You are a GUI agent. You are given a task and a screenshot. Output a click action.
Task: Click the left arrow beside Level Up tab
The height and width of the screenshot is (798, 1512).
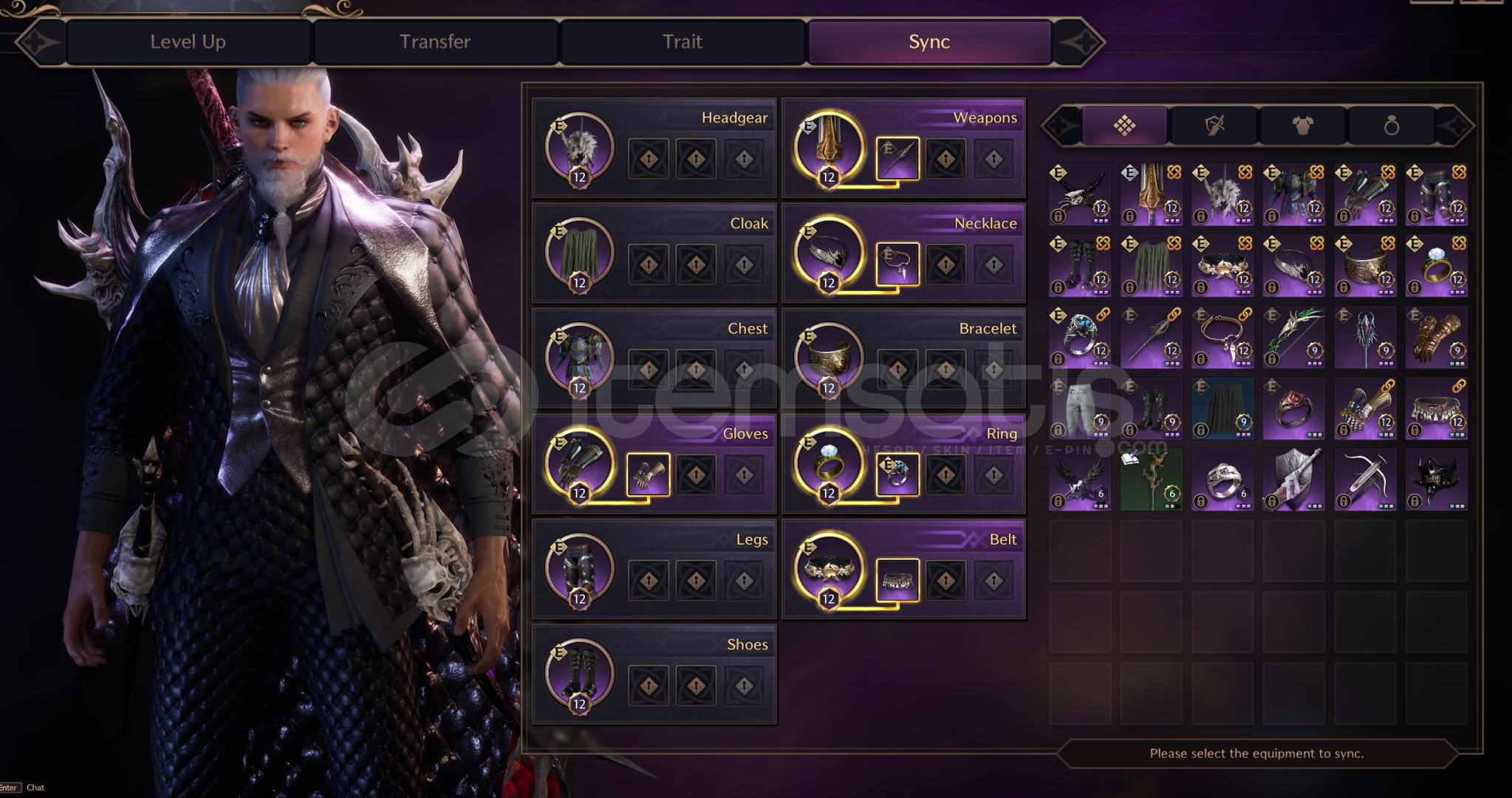39,42
